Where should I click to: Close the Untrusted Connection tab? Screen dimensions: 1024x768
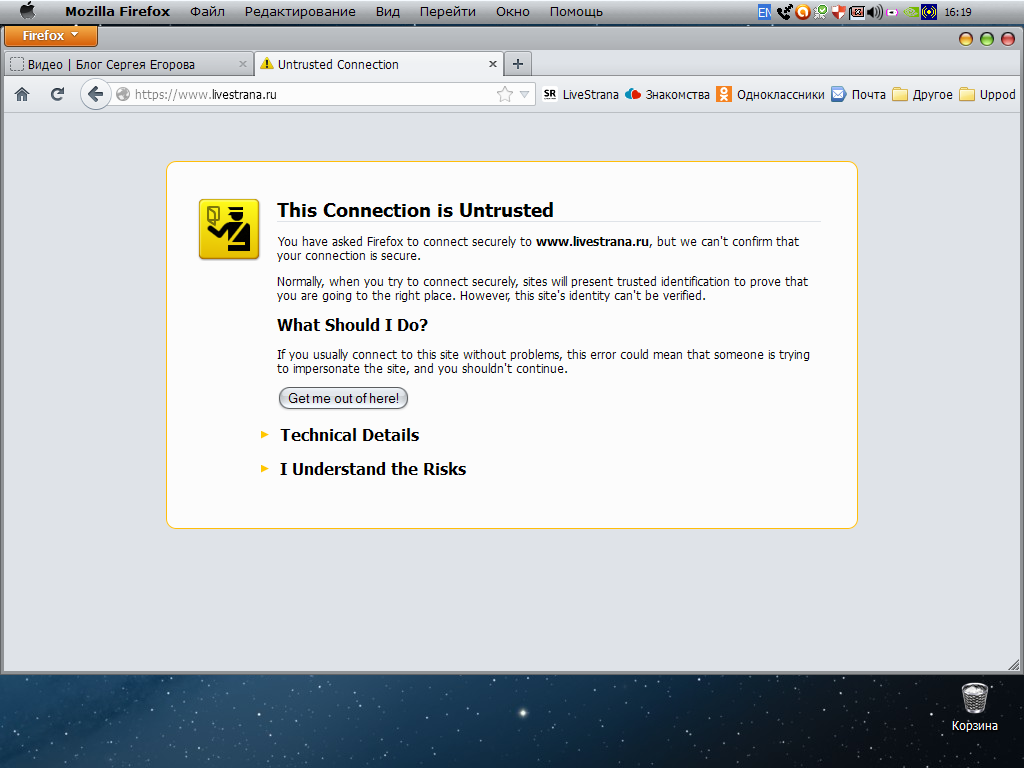point(492,64)
